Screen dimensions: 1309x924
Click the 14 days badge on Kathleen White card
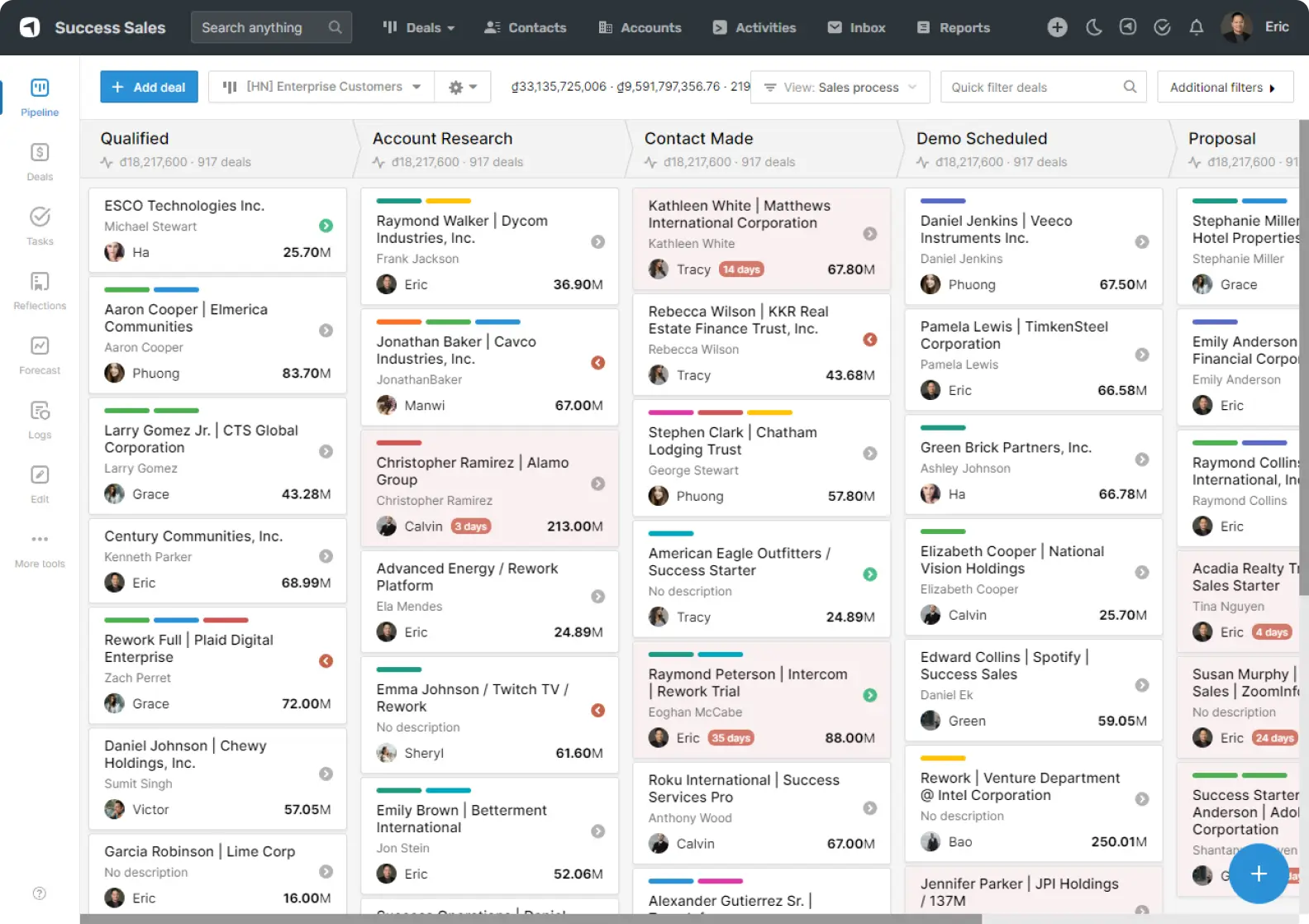point(740,269)
